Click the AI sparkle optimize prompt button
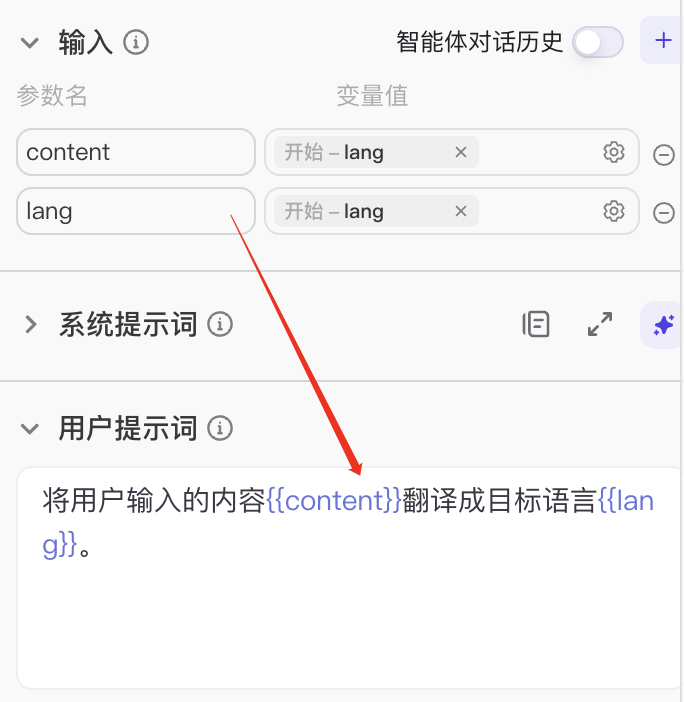This screenshot has height=702, width=684. click(x=663, y=325)
